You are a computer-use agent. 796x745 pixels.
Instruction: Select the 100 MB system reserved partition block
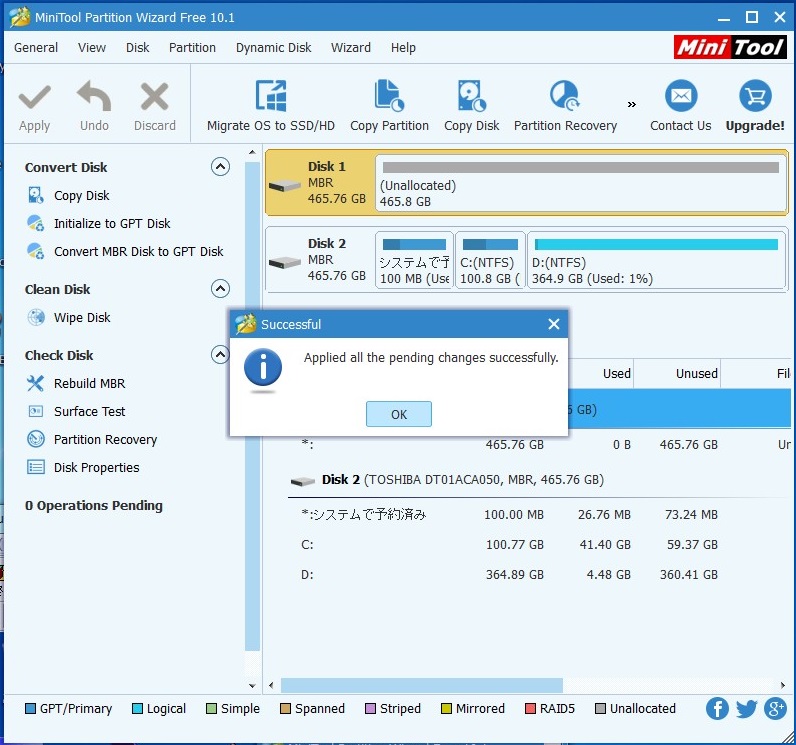click(x=414, y=260)
